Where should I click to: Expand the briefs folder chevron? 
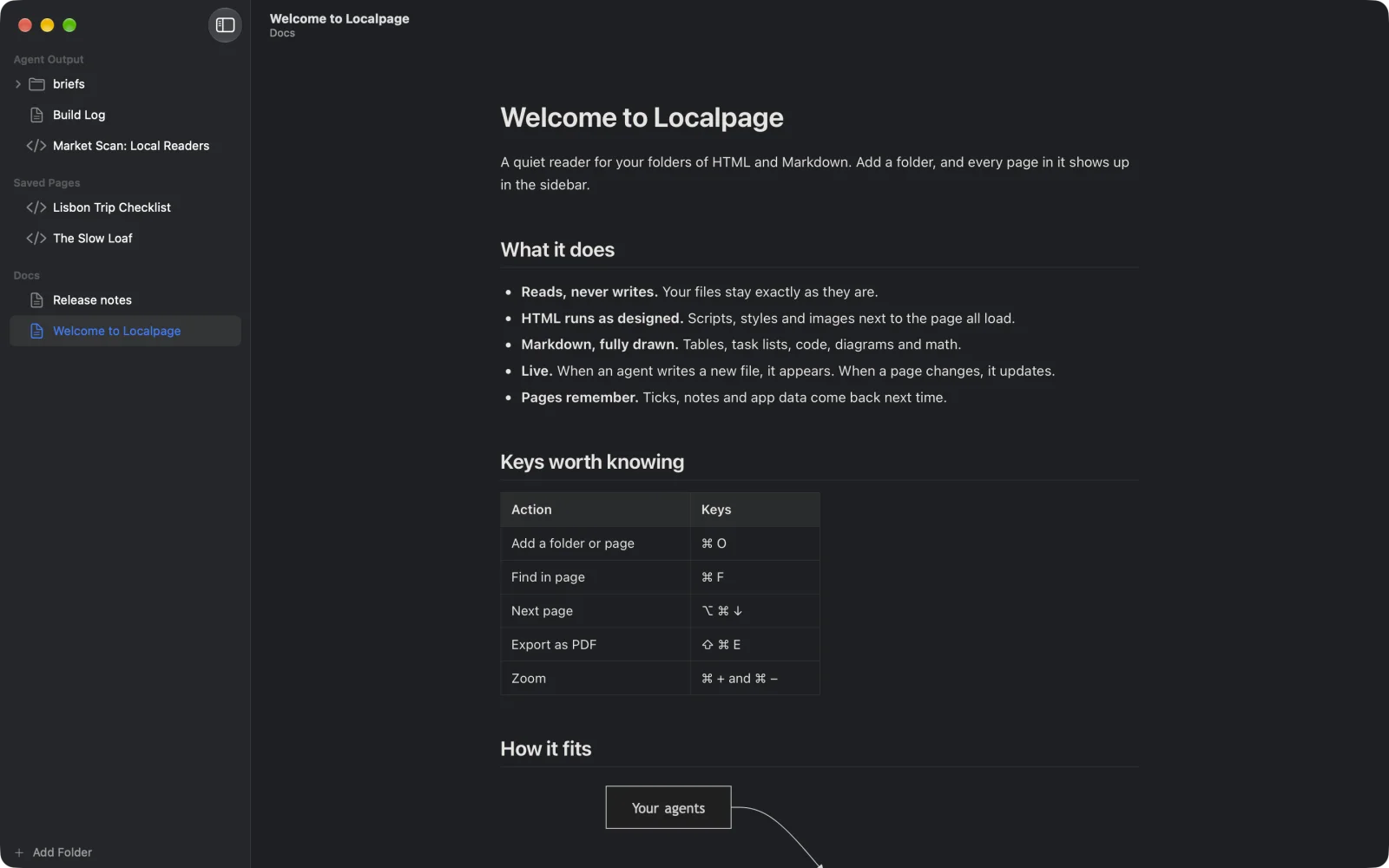point(18,84)
